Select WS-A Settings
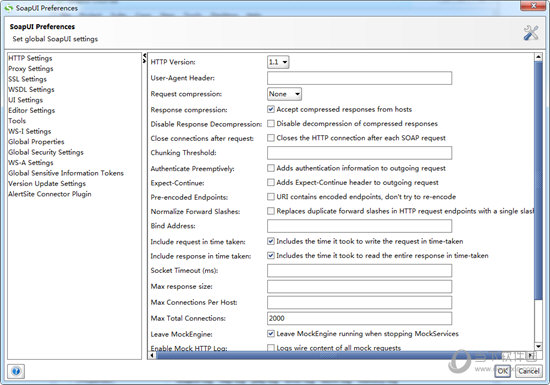 click(31, 163)
